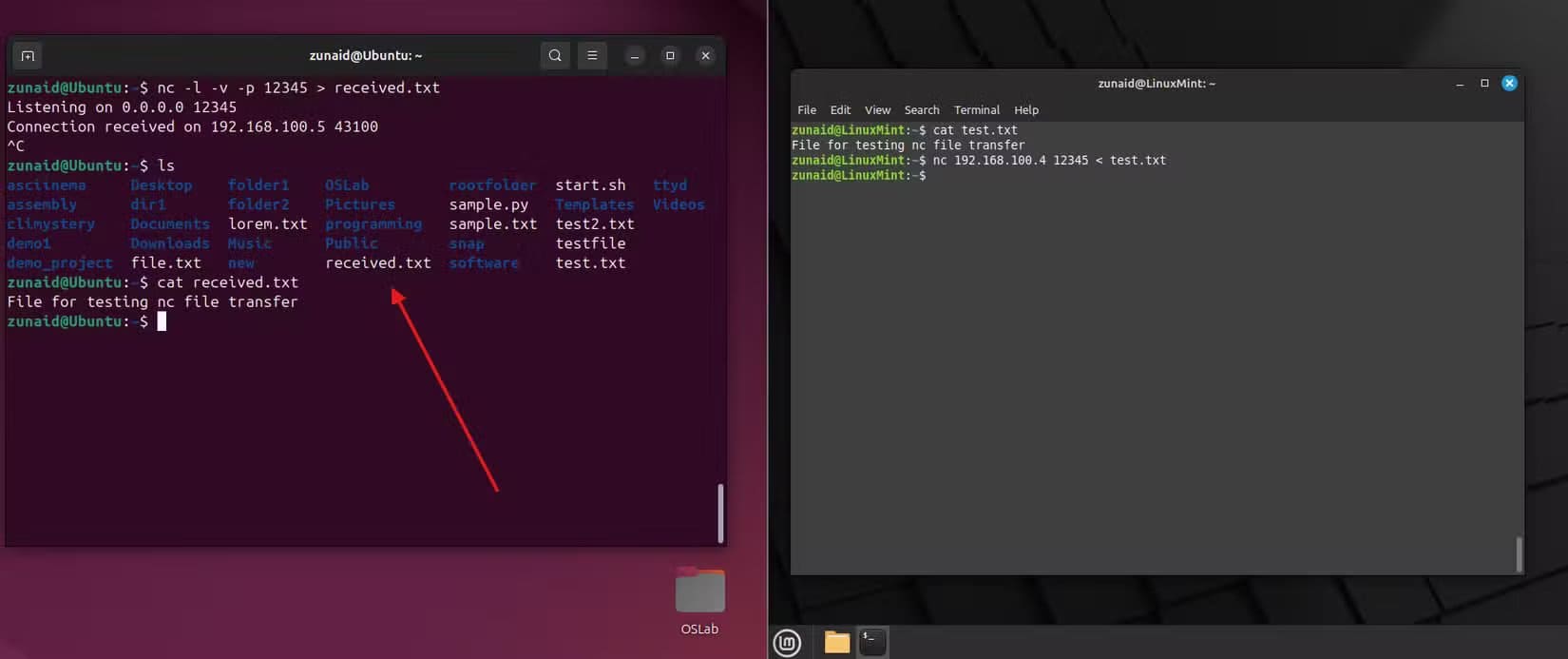Open Help menu in LinuxMint terminal

click(x=1026, y=110)
